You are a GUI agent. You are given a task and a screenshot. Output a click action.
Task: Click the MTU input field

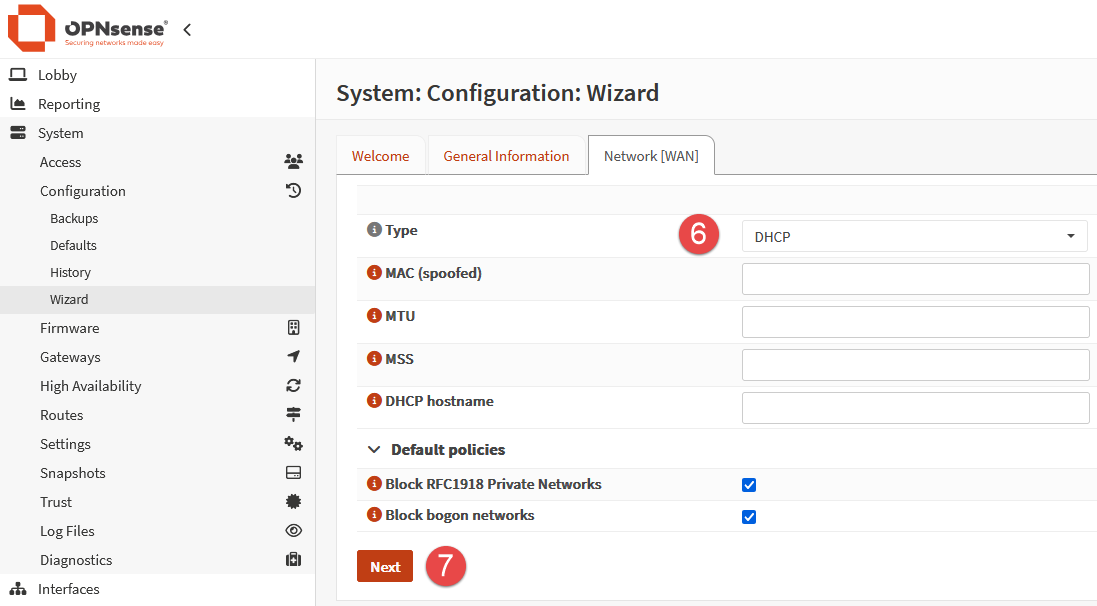[x=915, y=322]
